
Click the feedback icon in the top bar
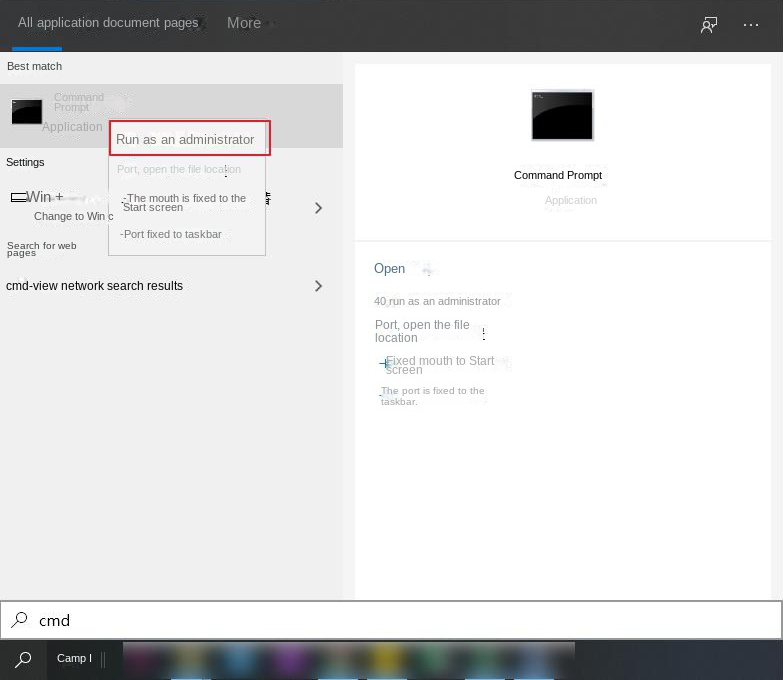click(x=709, y=25)
